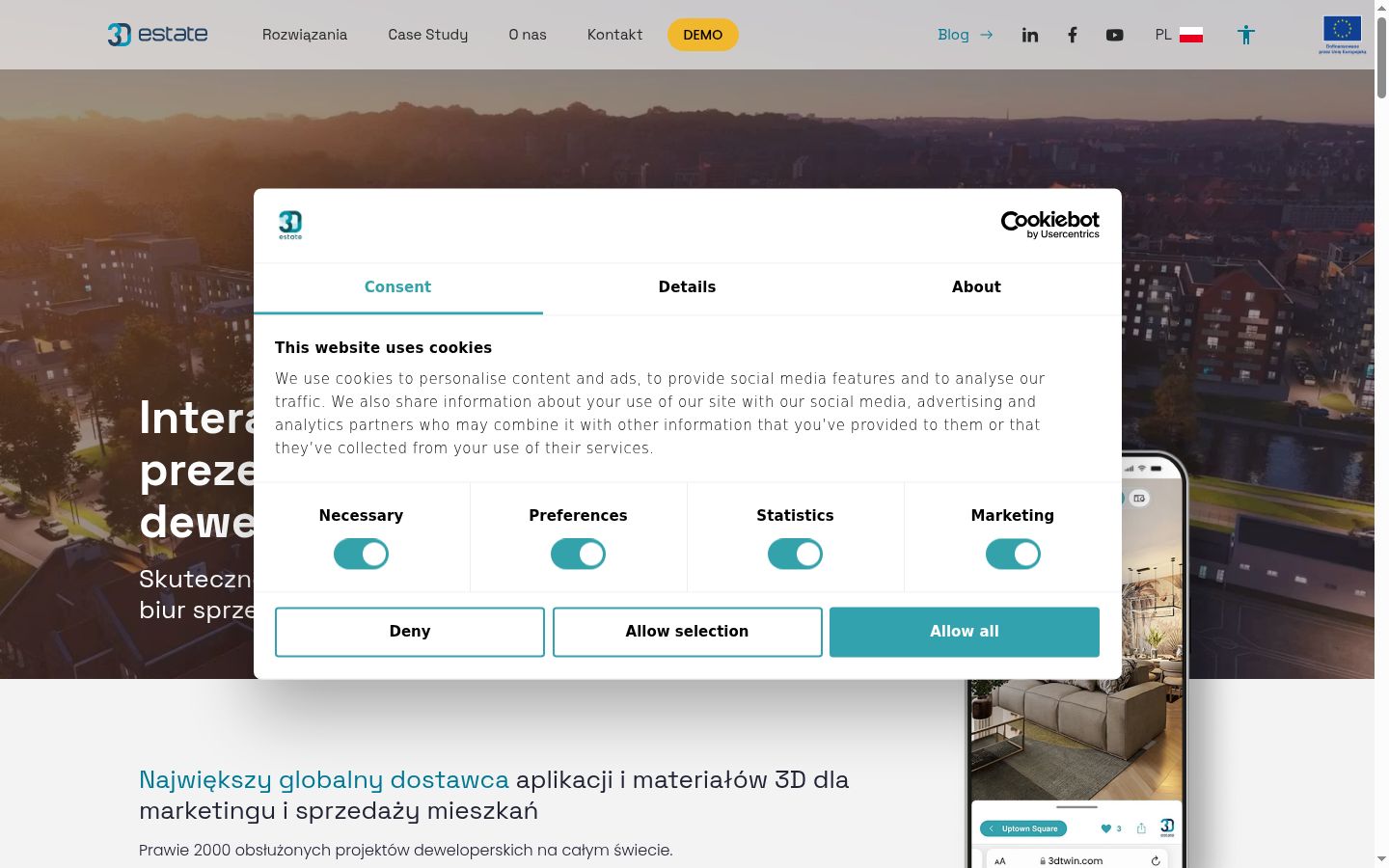
Task: Click the European Union funding badge
Action: coord(1342,35)
